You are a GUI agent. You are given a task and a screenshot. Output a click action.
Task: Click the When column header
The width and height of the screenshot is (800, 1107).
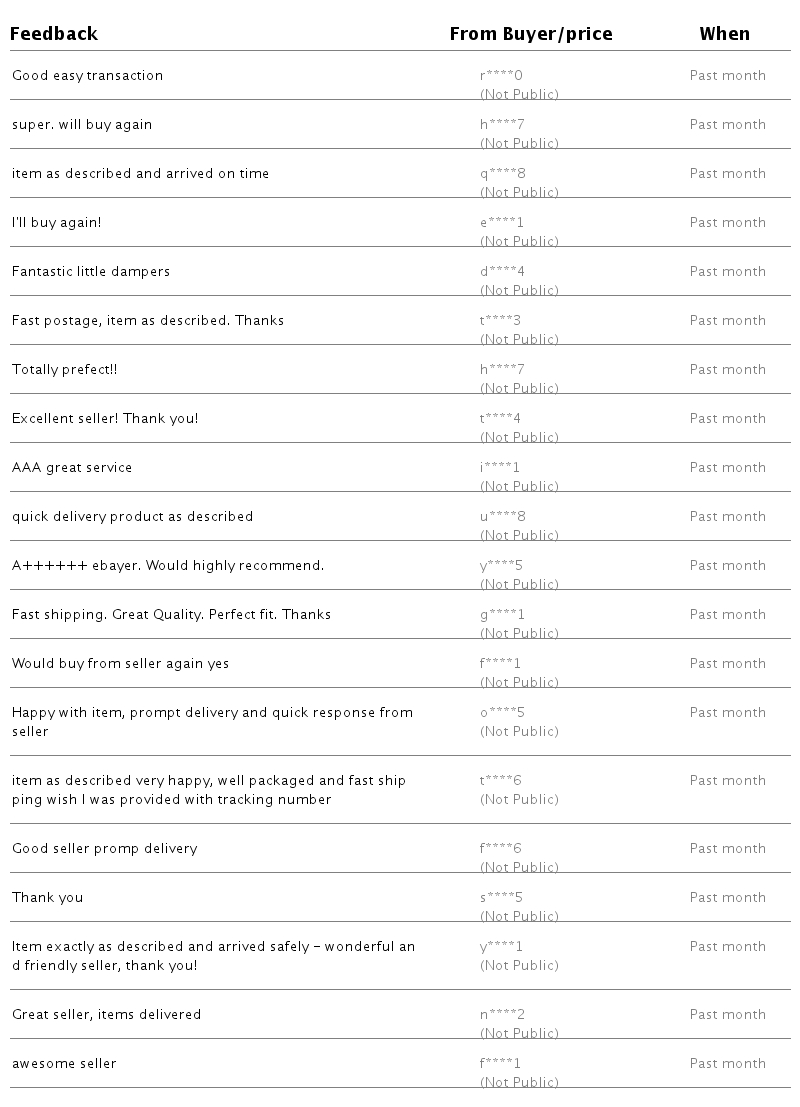[x=724, y=34]
